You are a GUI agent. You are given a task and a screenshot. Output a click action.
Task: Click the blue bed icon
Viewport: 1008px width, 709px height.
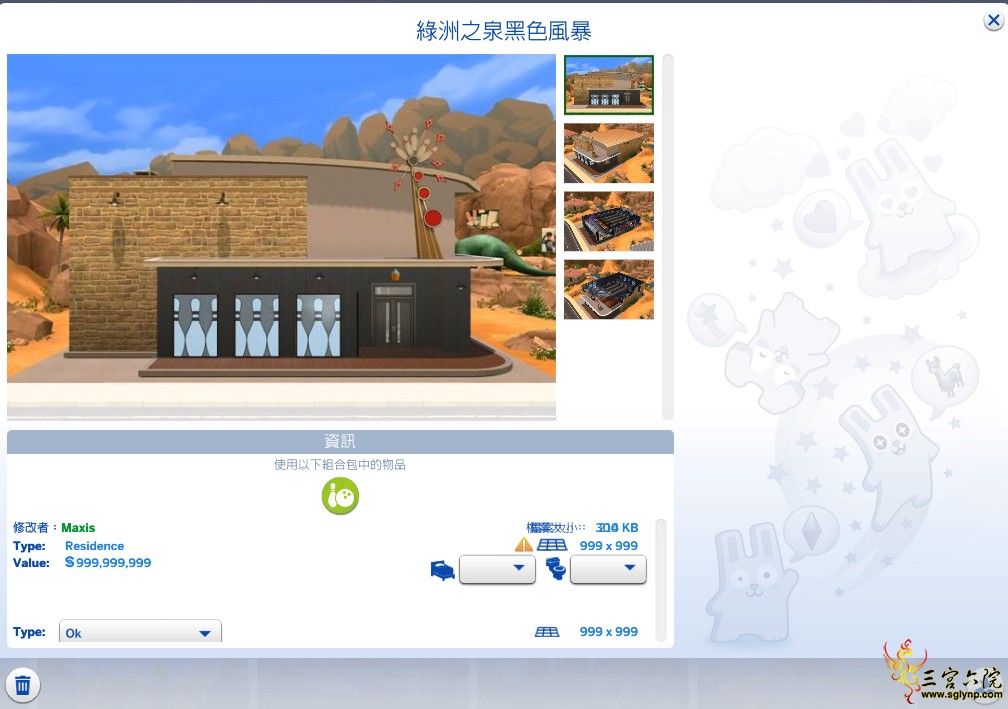(x=442, y=570)
